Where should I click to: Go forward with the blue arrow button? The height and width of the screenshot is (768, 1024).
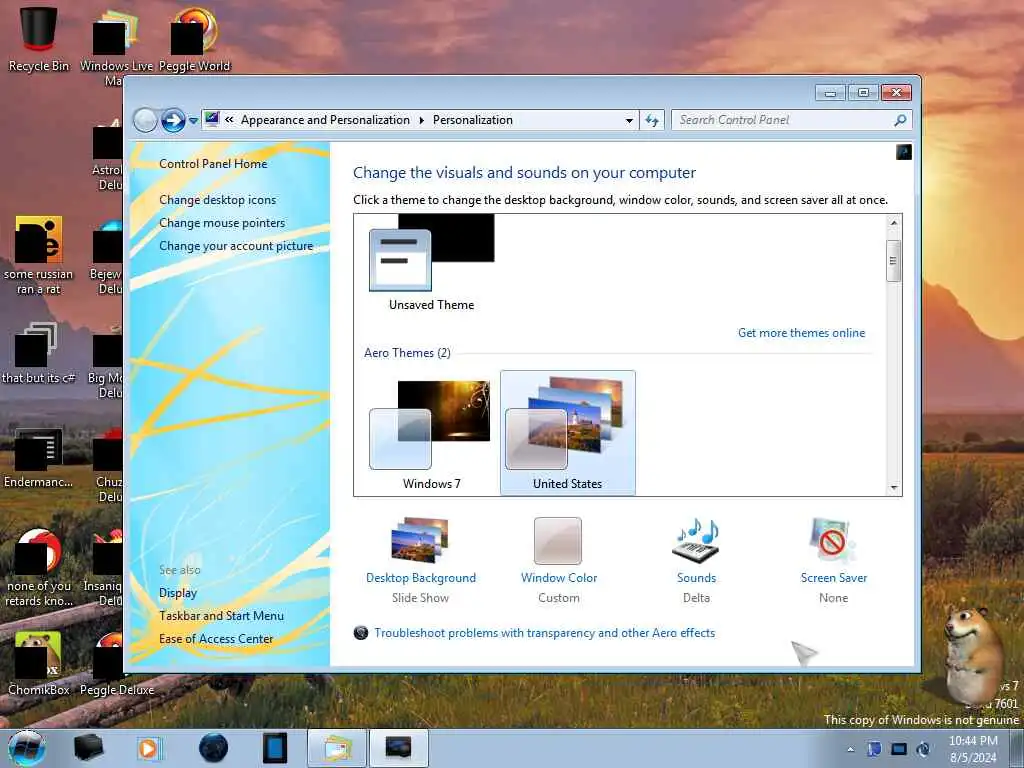tap(173, 120)
